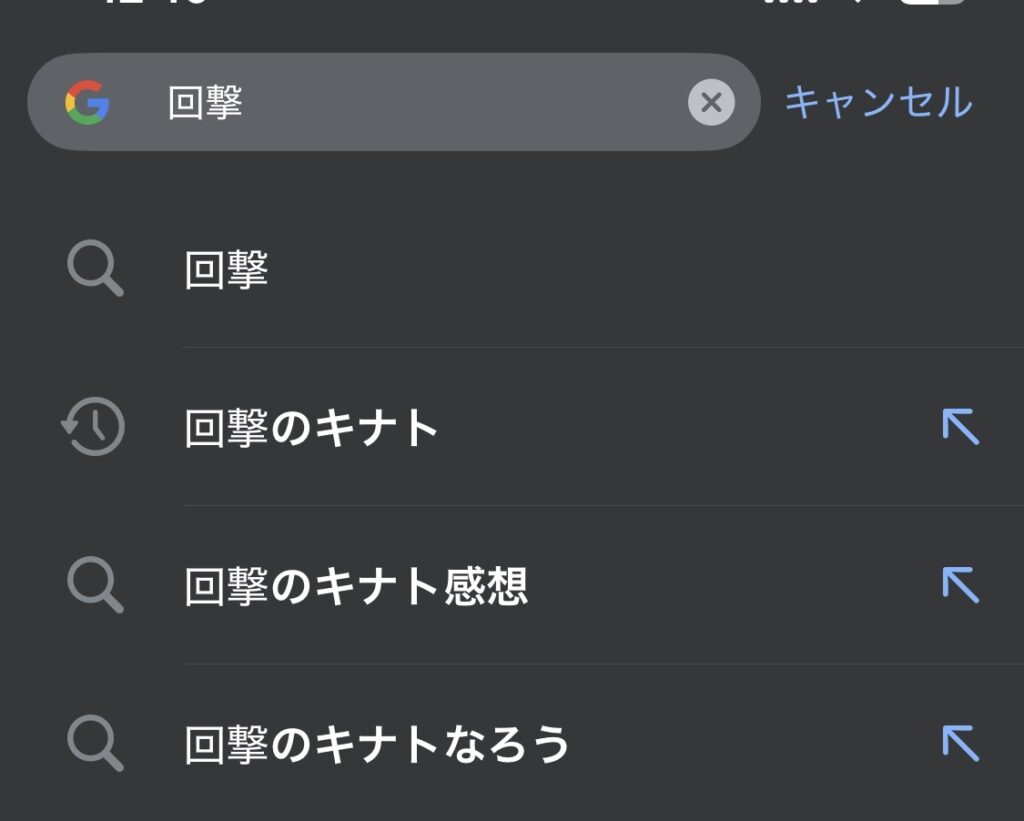Insert 回撃のキナト into search via arrow
This screenshot has width=1024, height=821.
[960, 427]
